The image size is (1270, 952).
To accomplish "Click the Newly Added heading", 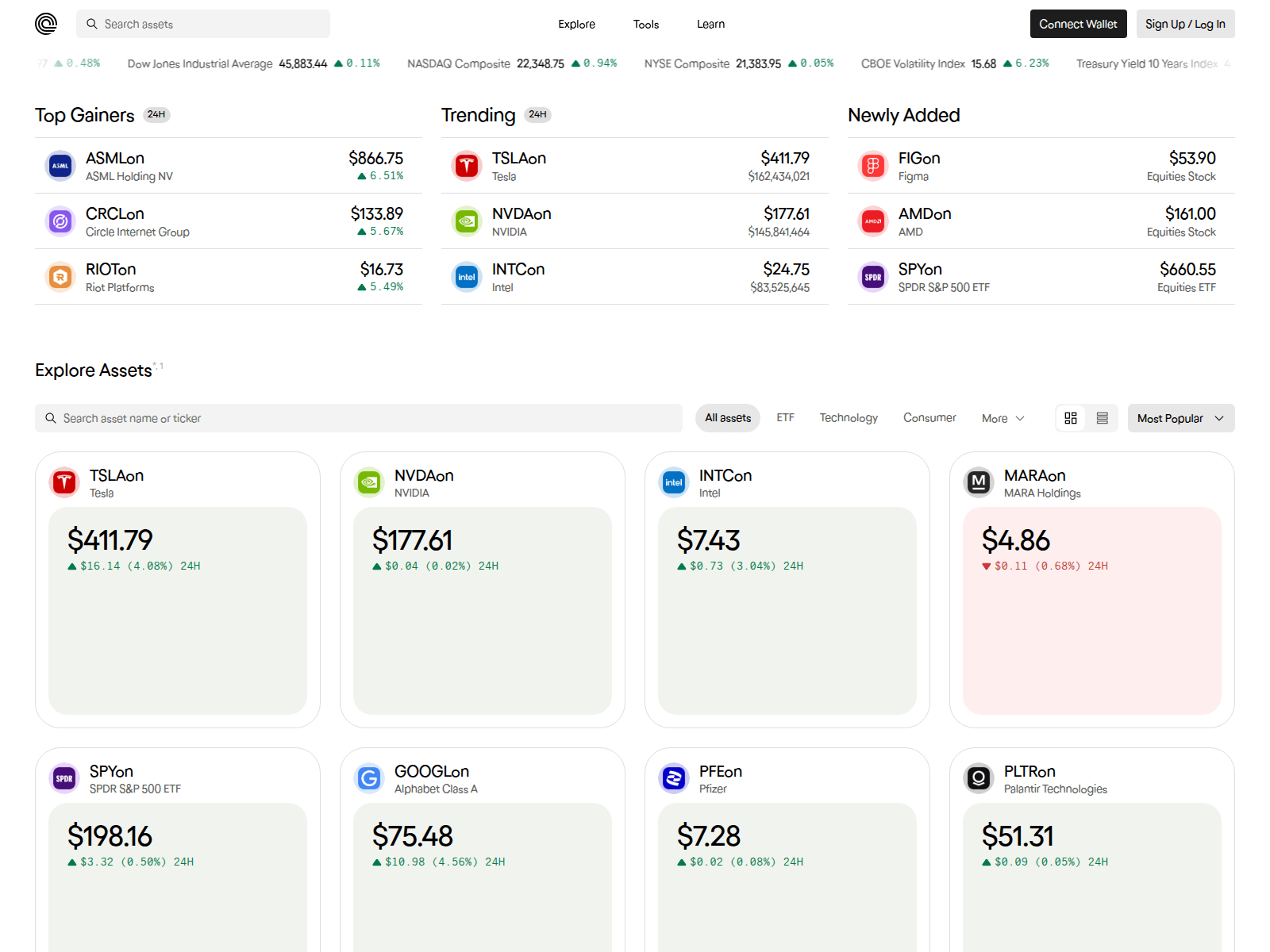I will (x=904, y=115).
